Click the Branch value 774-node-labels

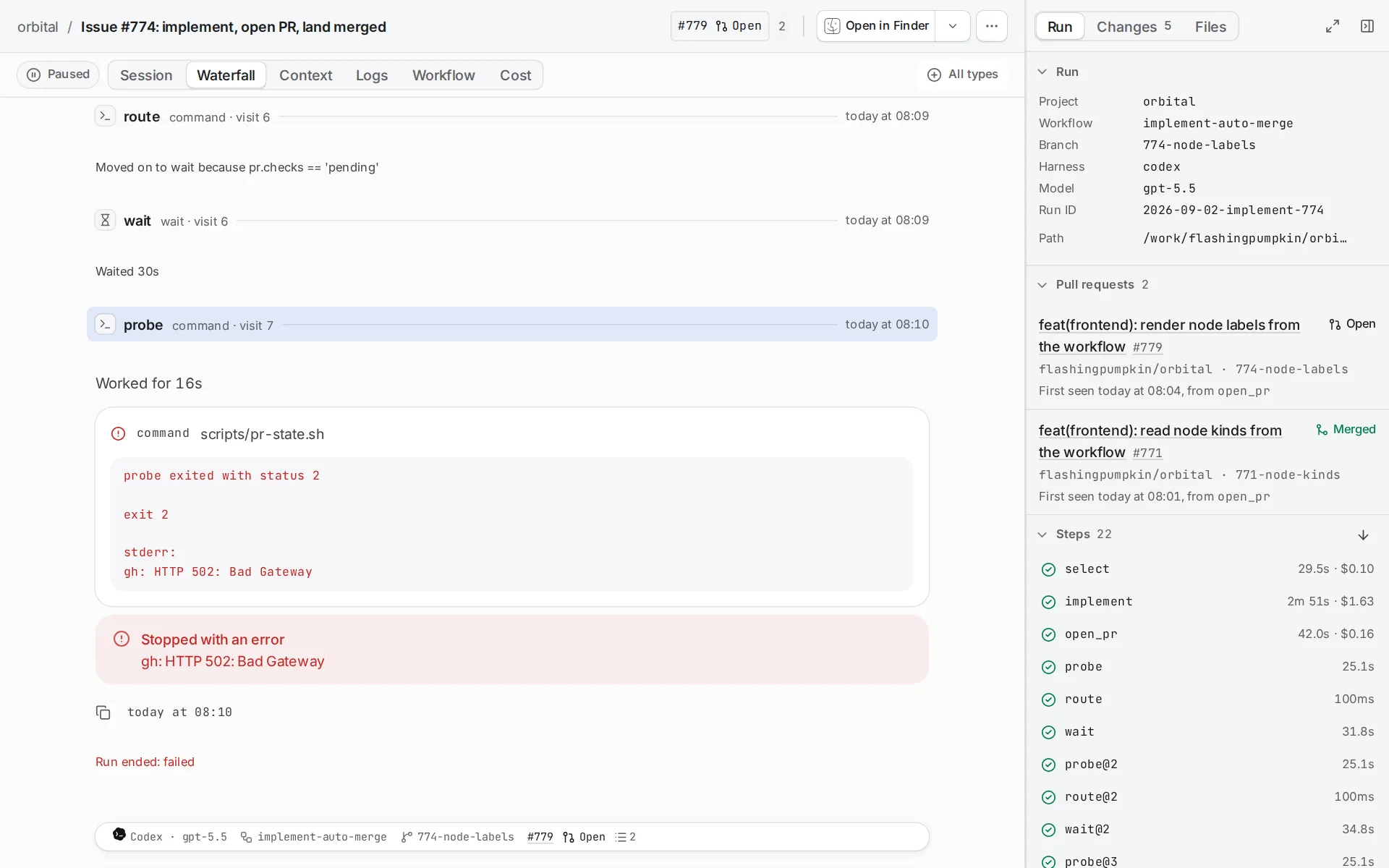(1199, 145)
